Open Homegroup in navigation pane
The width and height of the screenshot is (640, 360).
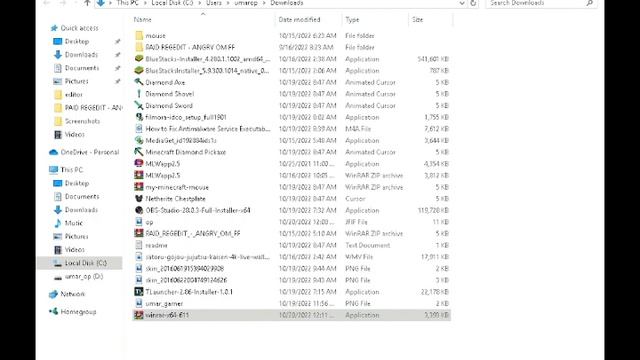click(x=78, y=312)
